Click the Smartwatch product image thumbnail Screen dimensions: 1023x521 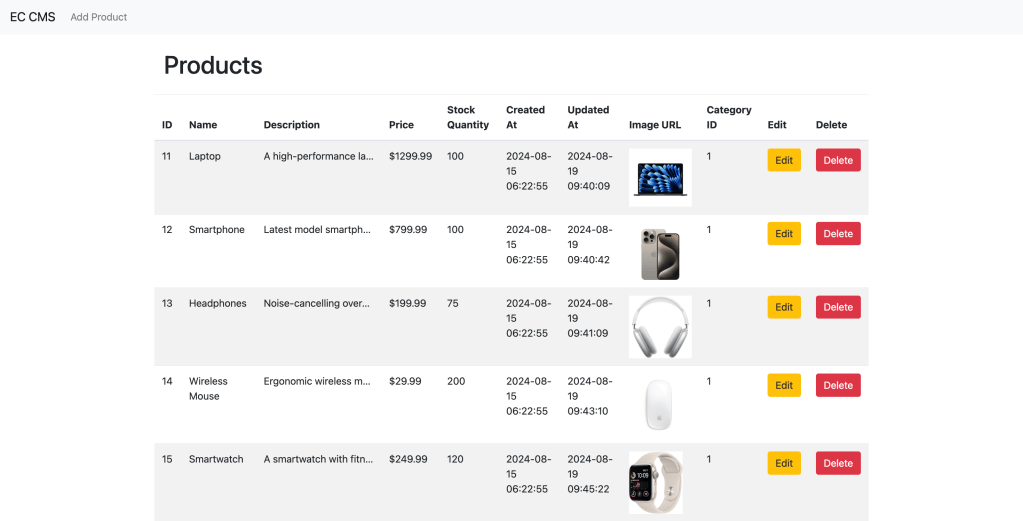(656, 482)
